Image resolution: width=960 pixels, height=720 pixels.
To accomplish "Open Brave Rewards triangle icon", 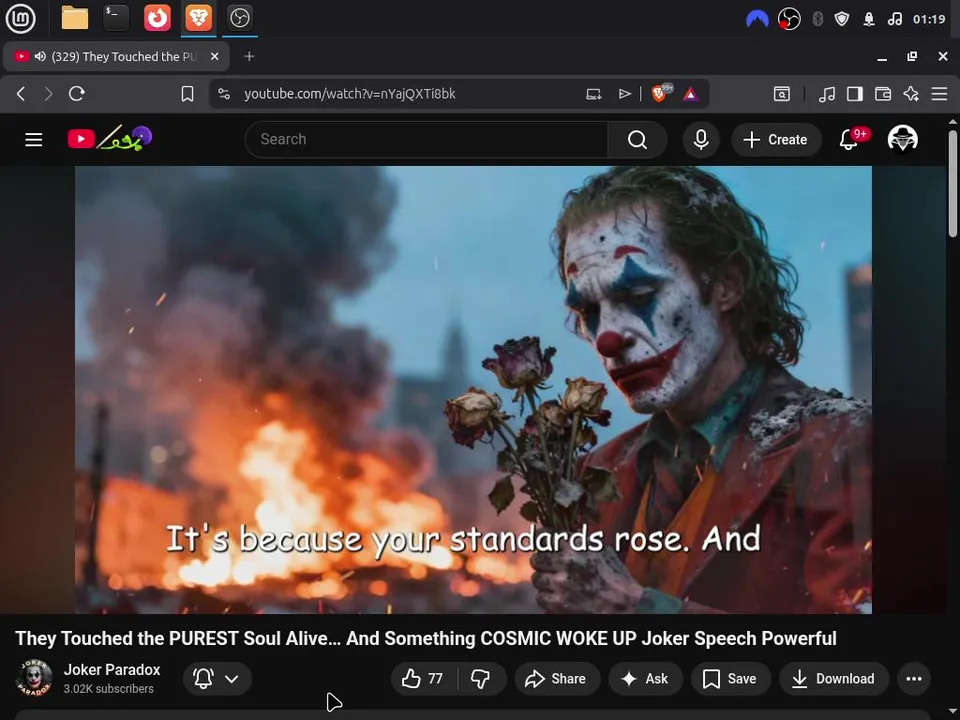I will tap(691, 94).
